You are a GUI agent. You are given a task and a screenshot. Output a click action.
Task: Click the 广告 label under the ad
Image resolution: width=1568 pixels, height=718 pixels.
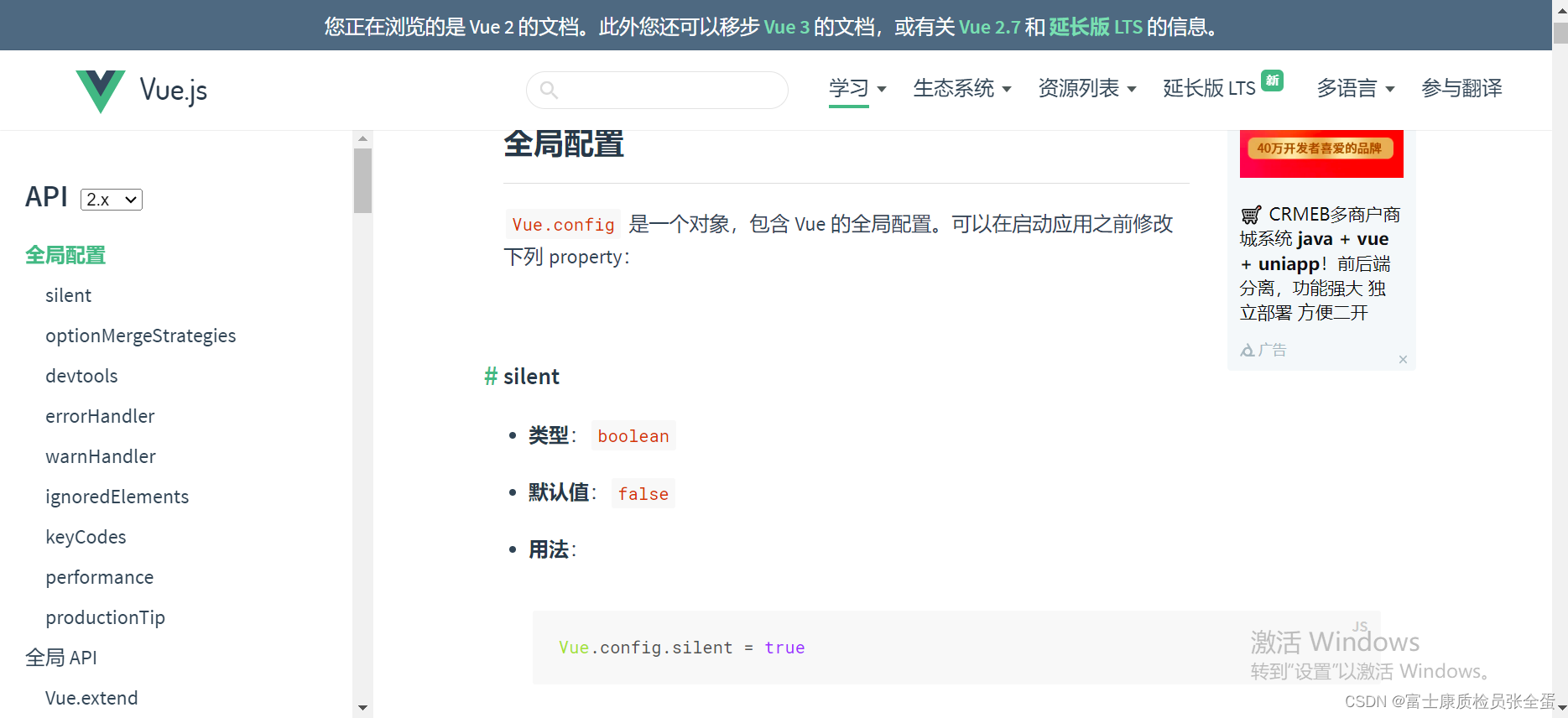(x=1273, y=351)
